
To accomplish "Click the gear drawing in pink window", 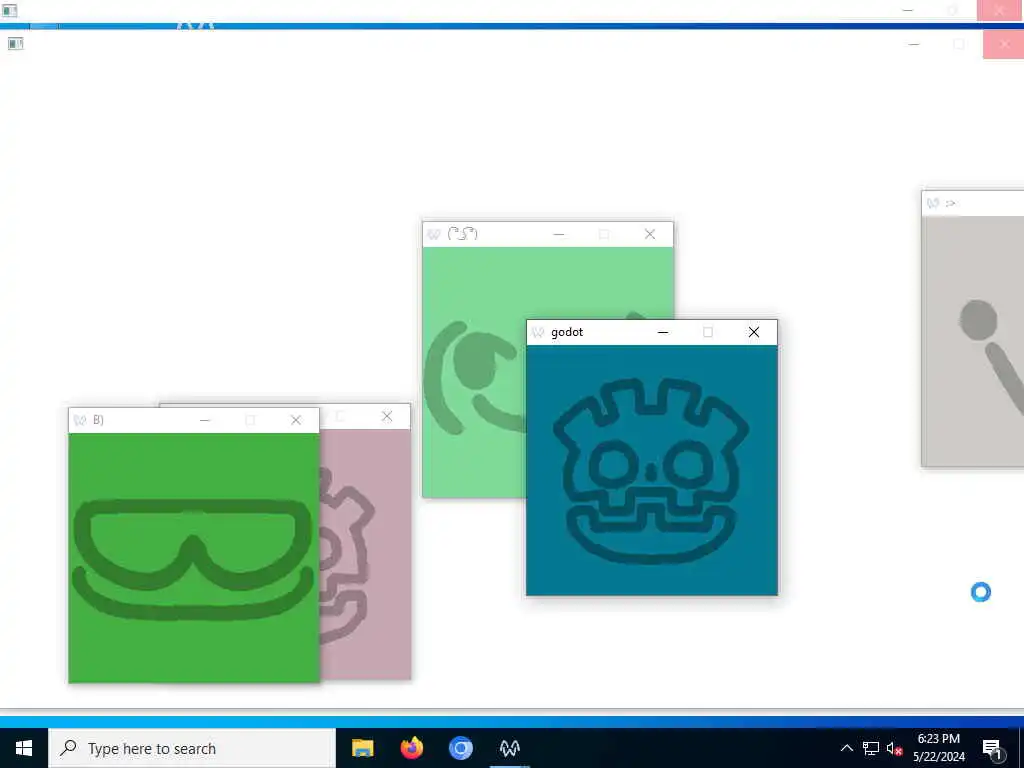I will [x=347, y=556].
